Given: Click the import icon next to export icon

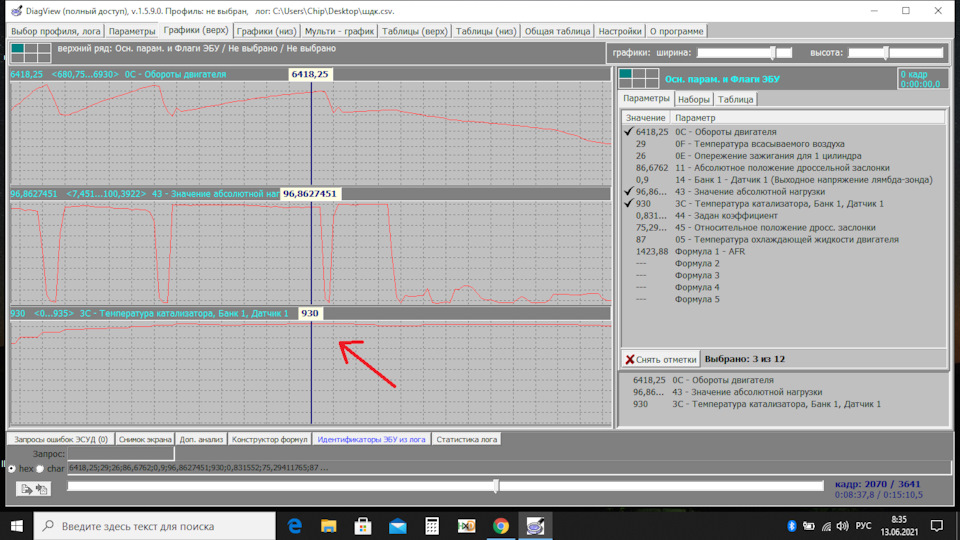Looking at the screenshot, I should (x=42, y=489).
